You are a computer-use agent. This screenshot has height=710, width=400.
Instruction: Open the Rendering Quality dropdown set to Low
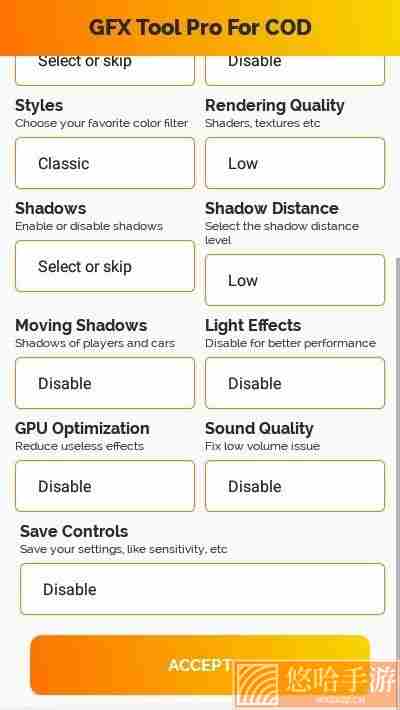point(295,163)
